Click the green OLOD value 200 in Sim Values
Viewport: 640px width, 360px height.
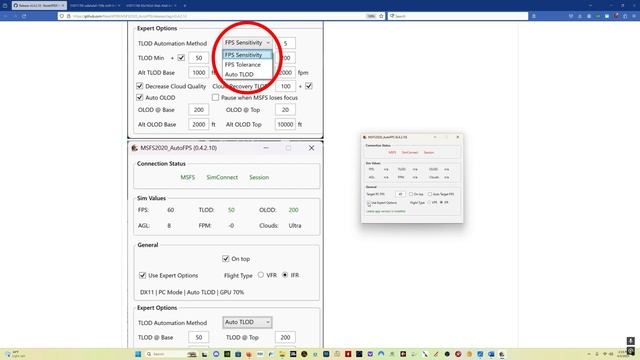coord(293,210)
